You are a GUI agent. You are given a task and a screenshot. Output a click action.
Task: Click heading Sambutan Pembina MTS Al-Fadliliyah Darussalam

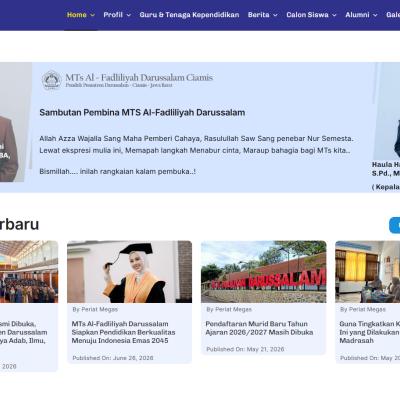[142, 113]
